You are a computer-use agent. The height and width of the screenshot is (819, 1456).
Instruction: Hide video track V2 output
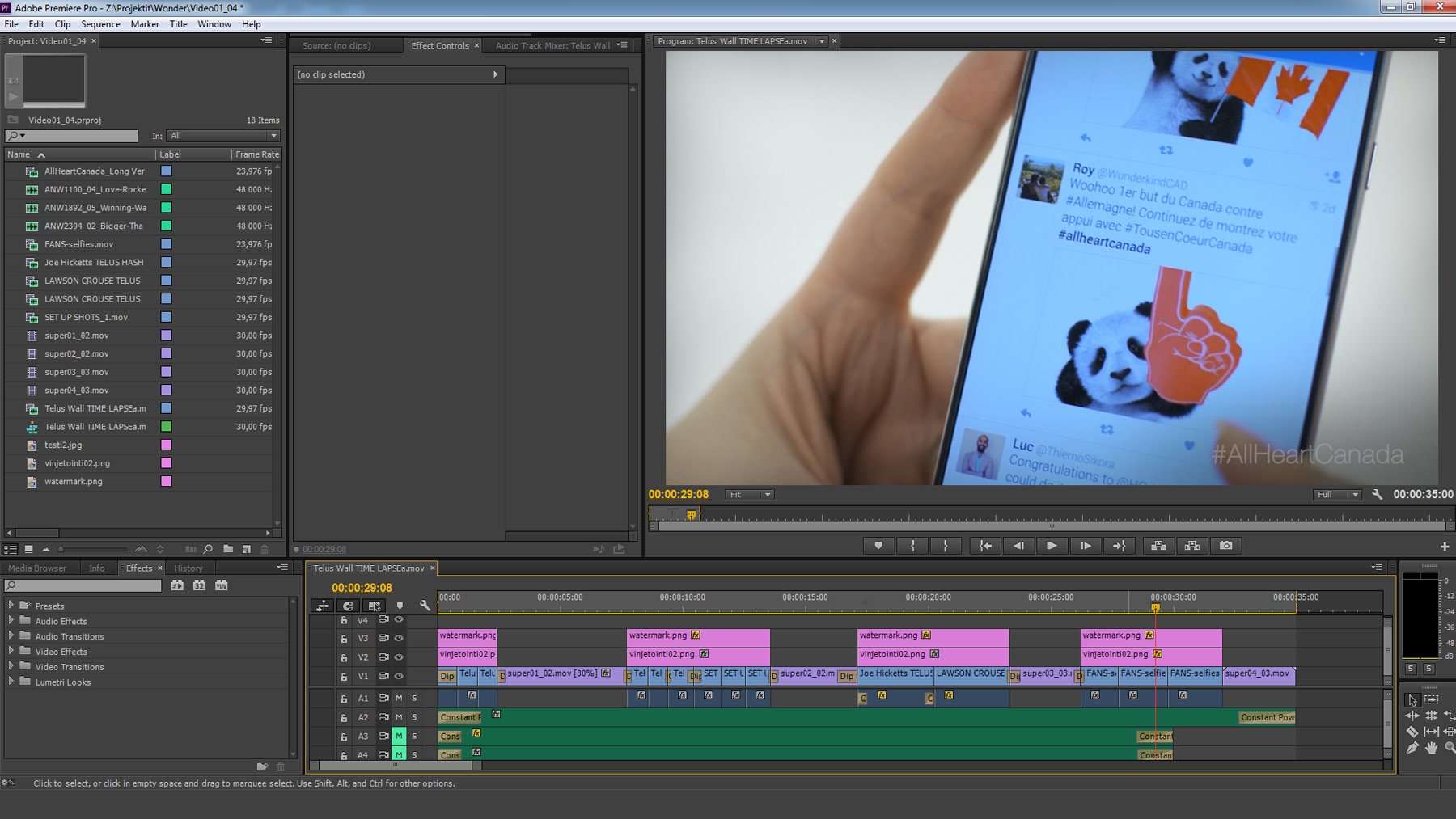tap(399, 656)
